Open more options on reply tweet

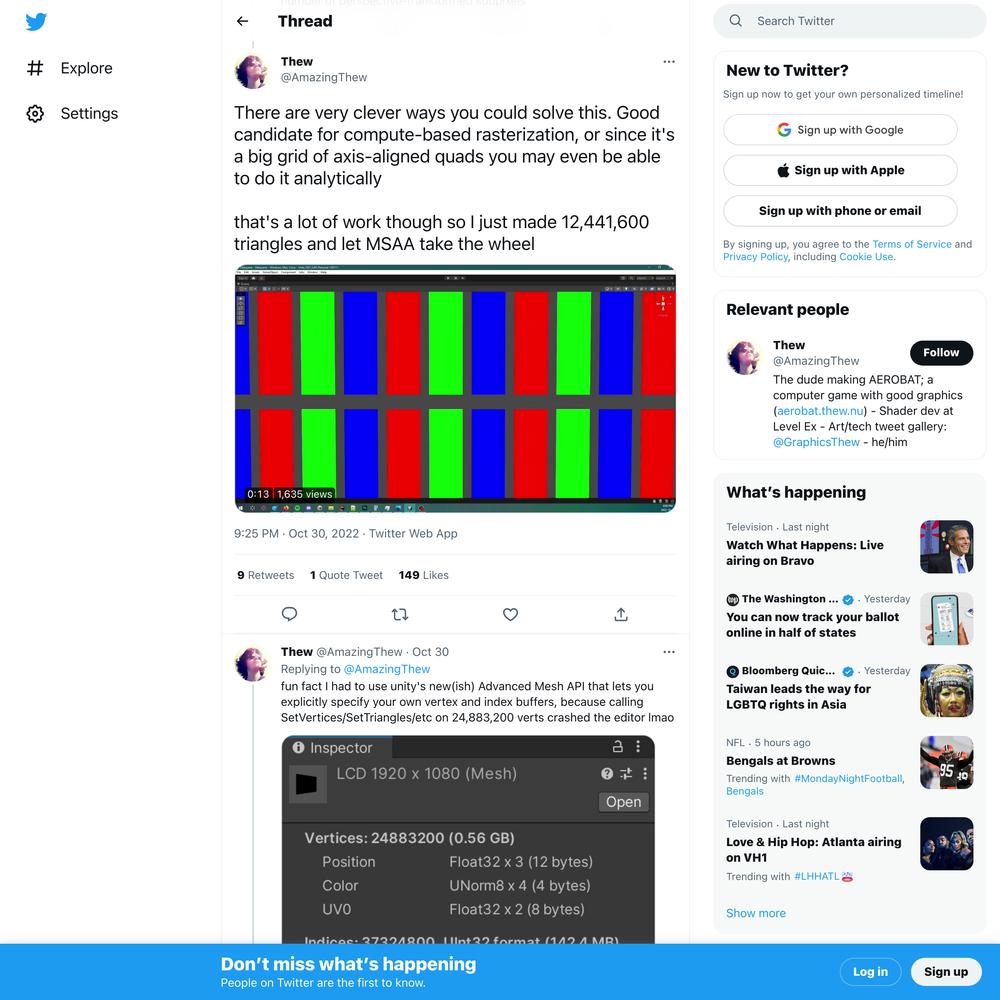pos(669,652)
